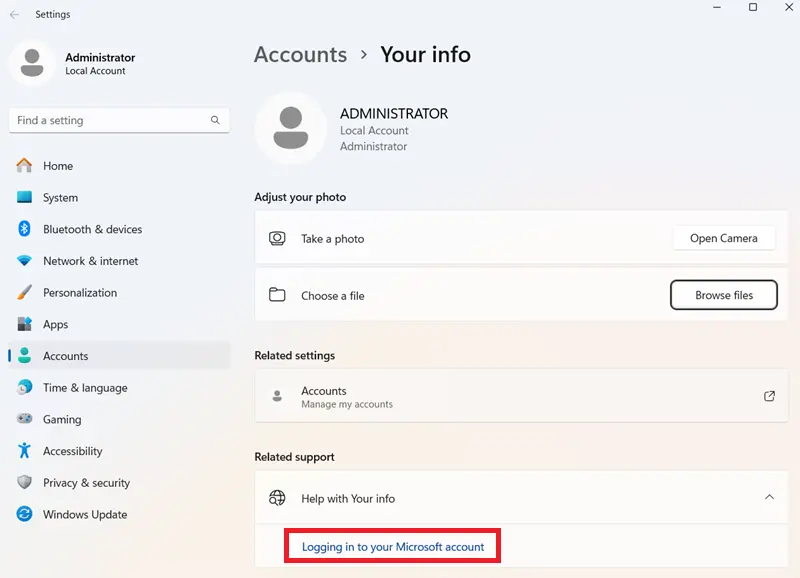The width and height of the screenshot is (800, 578).
Task: Navigate to Accounts via the breadcrumb
Action: click(300, 55)
